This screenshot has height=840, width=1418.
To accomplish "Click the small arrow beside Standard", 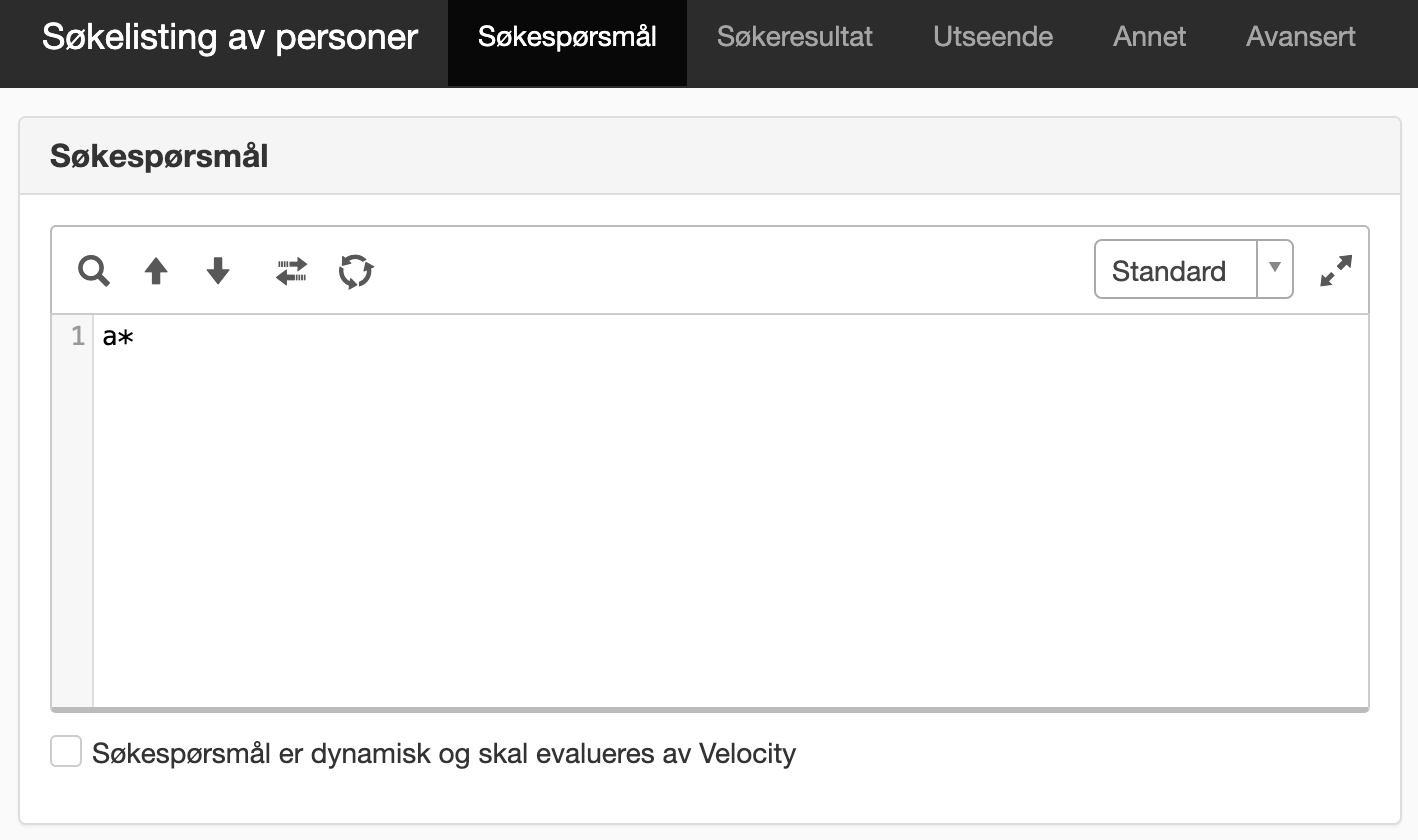I will point(1275,268).
